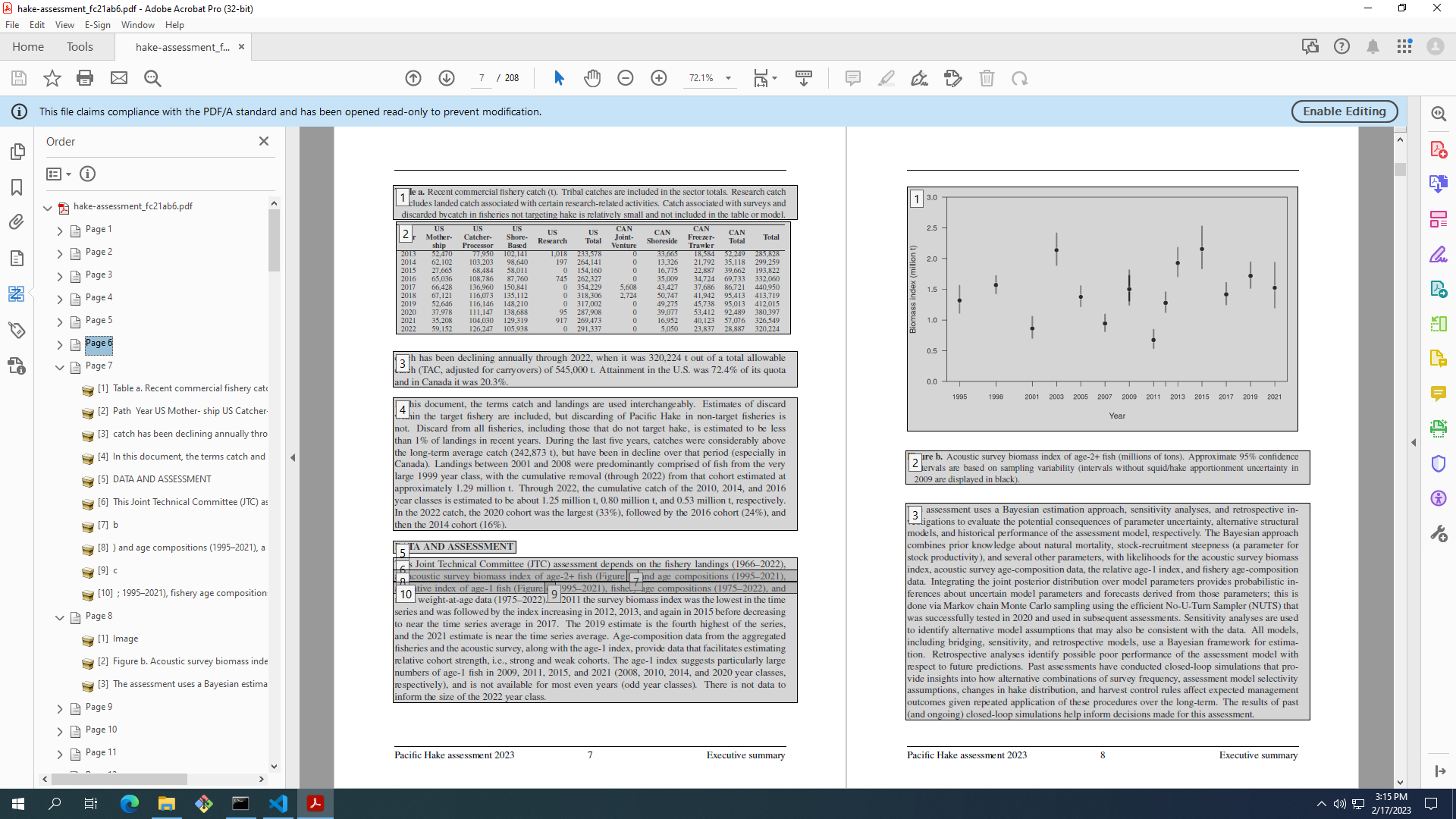
Task: Open the E-Sign menu
Action: pos(97,25)
